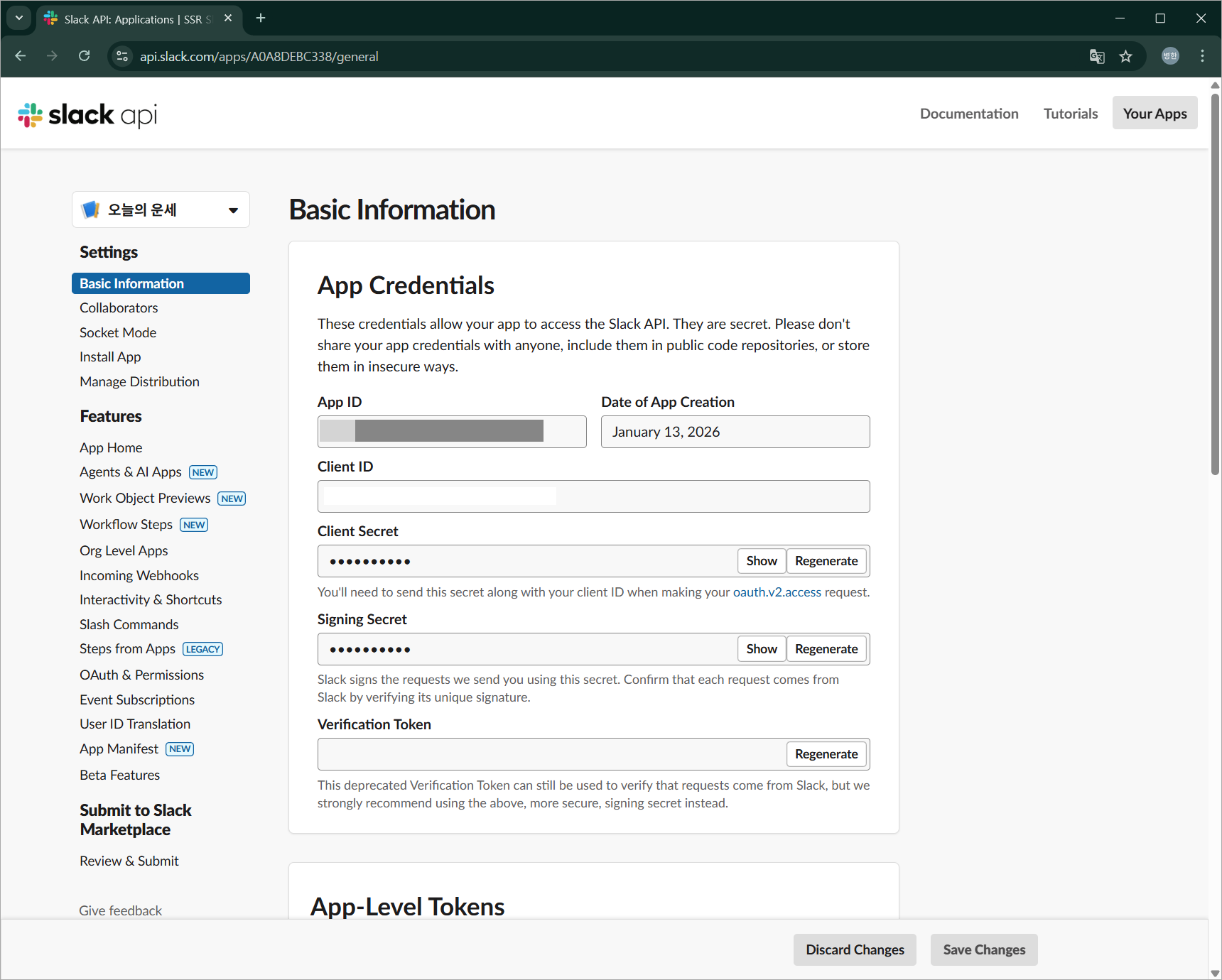Regenerate the Client Secret
This screenshot has height=980, width=1222.
pos(826,561)
